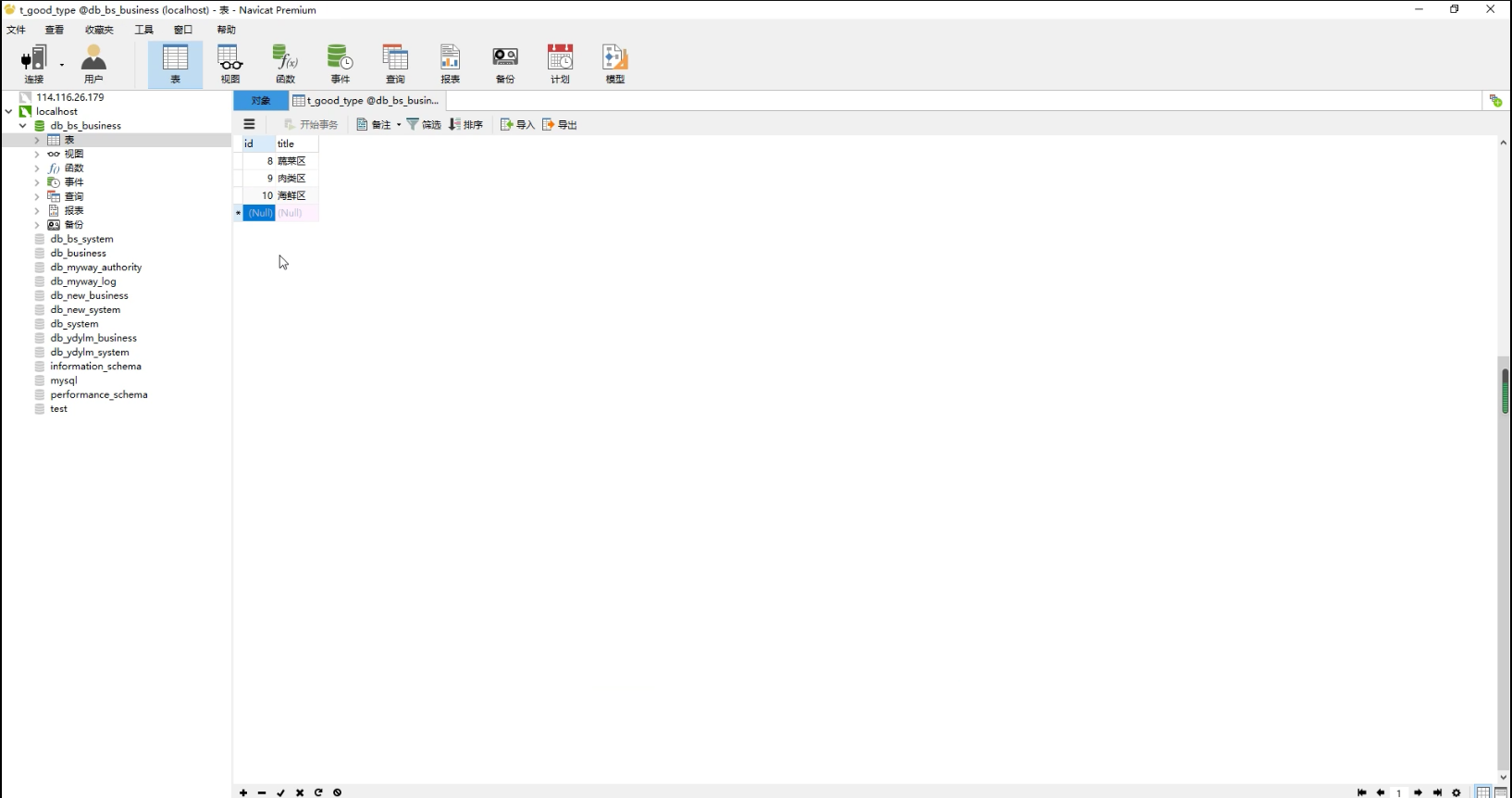Open the 查询 (Query) section
This screenshot has width=1512, height=798.
point(395,64)
